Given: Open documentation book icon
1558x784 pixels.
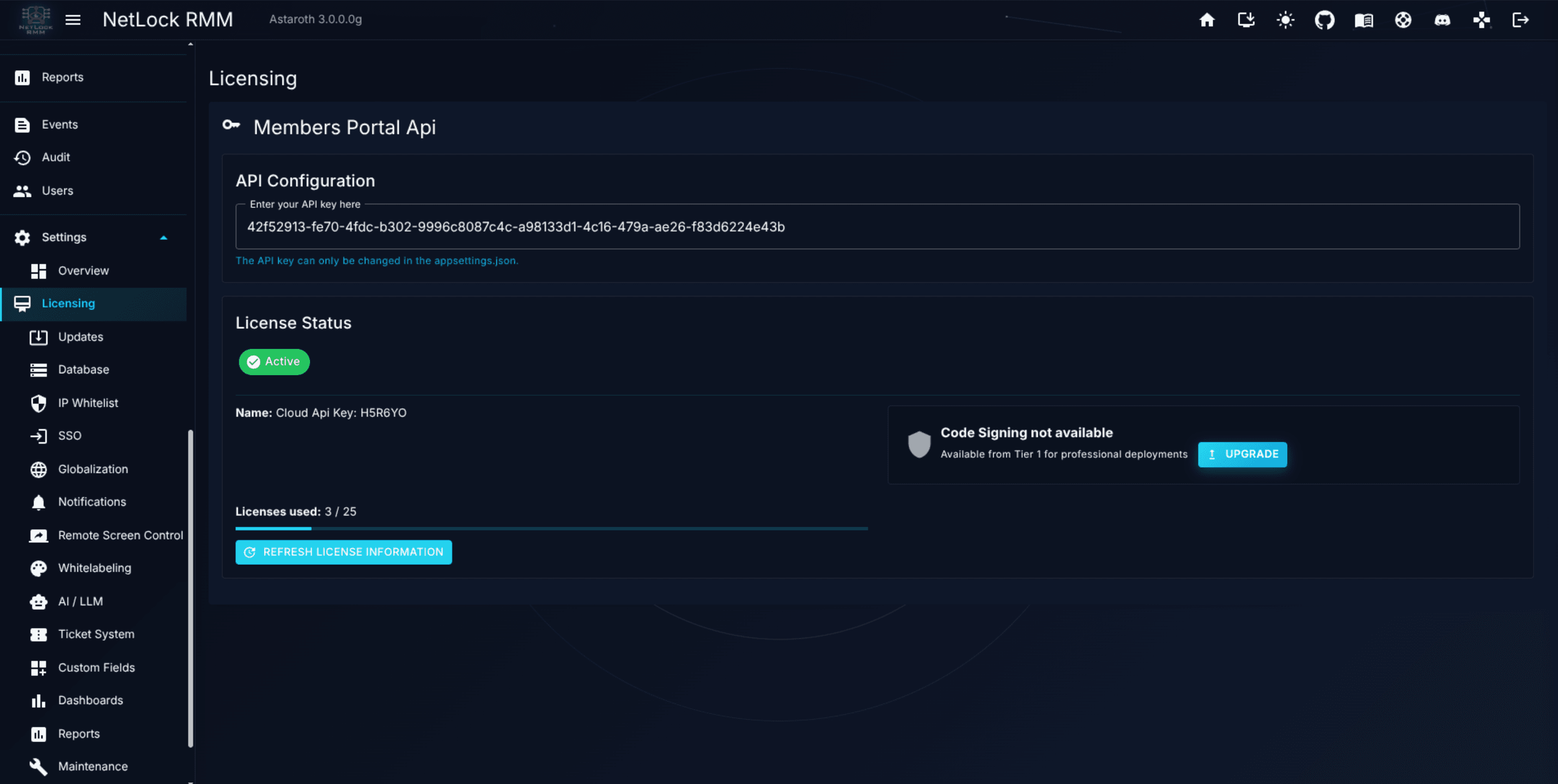Looking at the screenshot, I should [x=1364, y=21].
